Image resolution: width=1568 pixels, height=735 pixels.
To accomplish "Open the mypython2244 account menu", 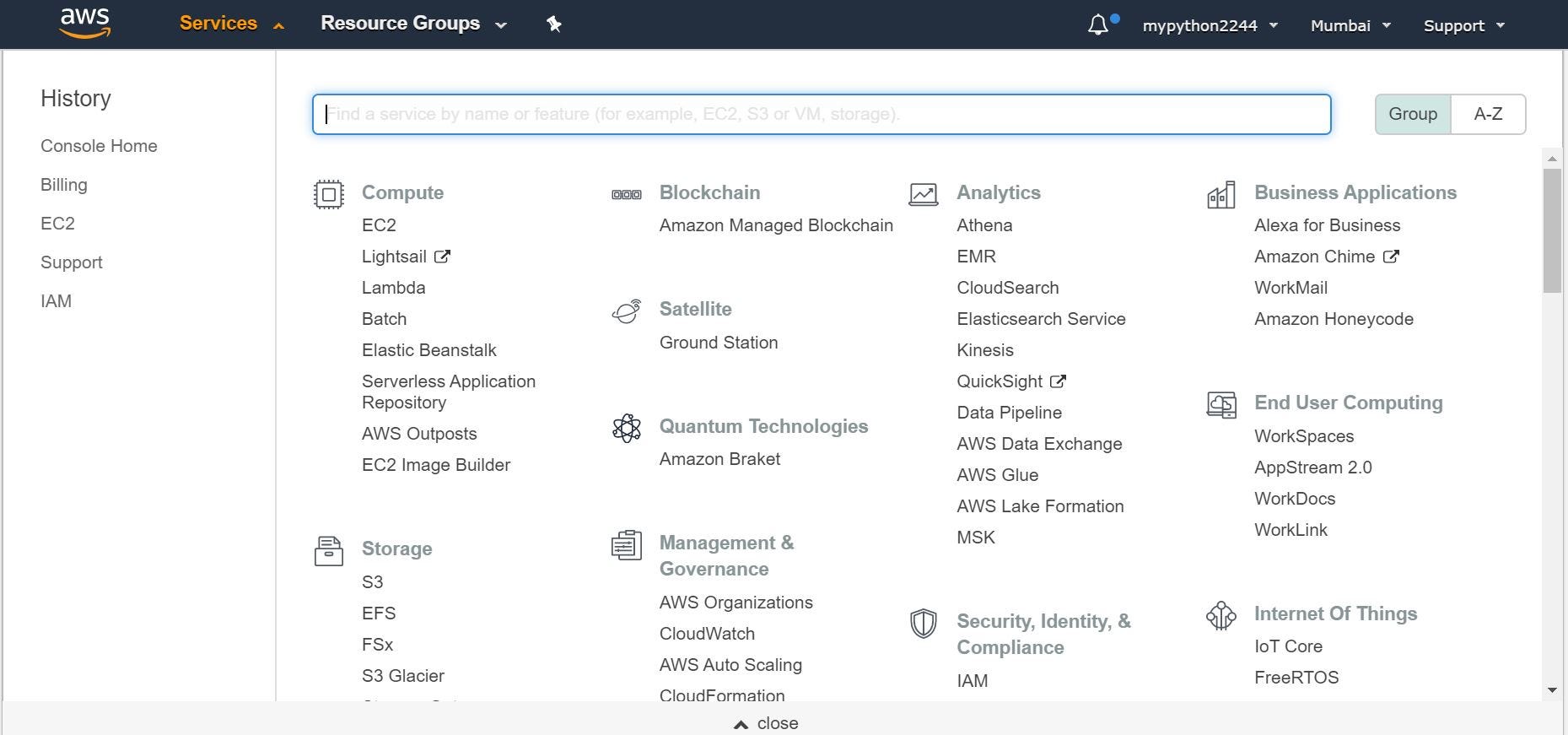I will click(x=1210, y=25).
